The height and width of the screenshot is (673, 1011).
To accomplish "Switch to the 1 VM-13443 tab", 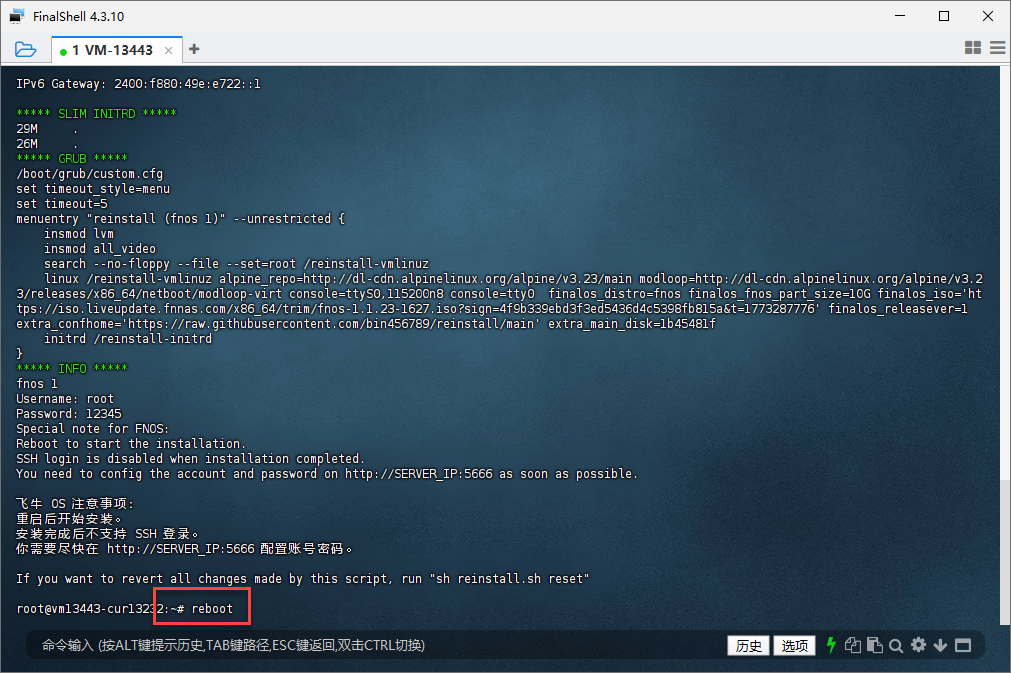I will tap(112, 50).
